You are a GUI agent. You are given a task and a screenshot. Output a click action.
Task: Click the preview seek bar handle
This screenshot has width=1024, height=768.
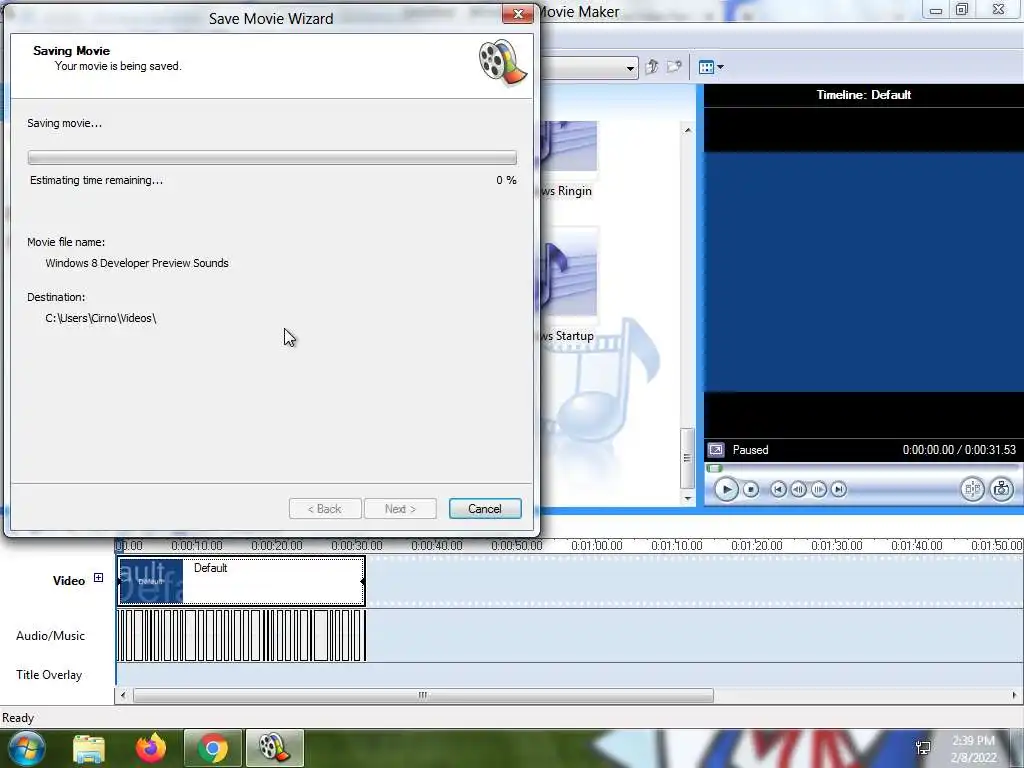pyautogui.click(x=714, y=468)
